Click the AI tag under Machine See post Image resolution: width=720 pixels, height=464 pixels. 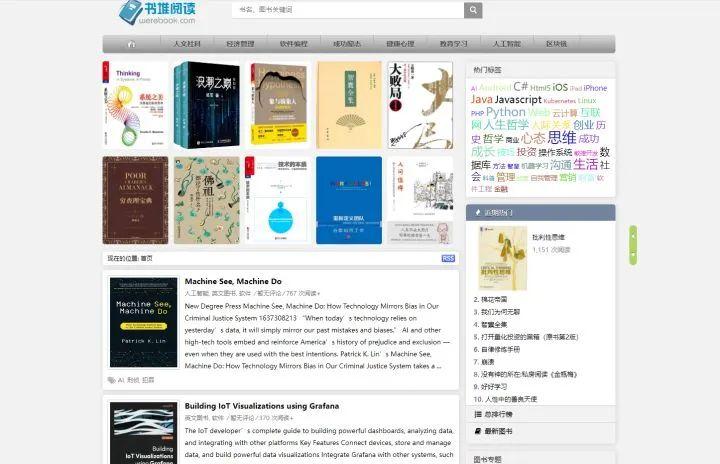click(121, 380)
